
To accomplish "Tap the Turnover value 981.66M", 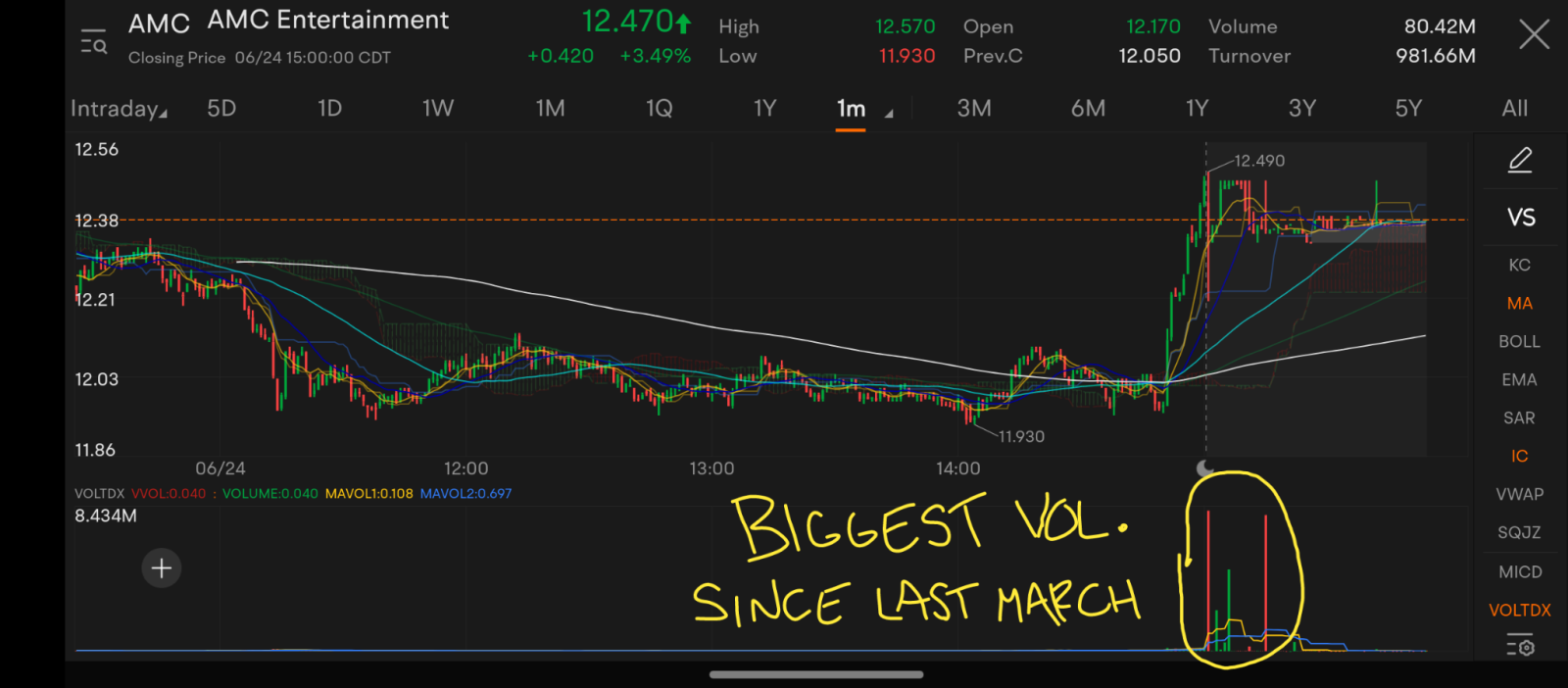I will [1436, 56].
